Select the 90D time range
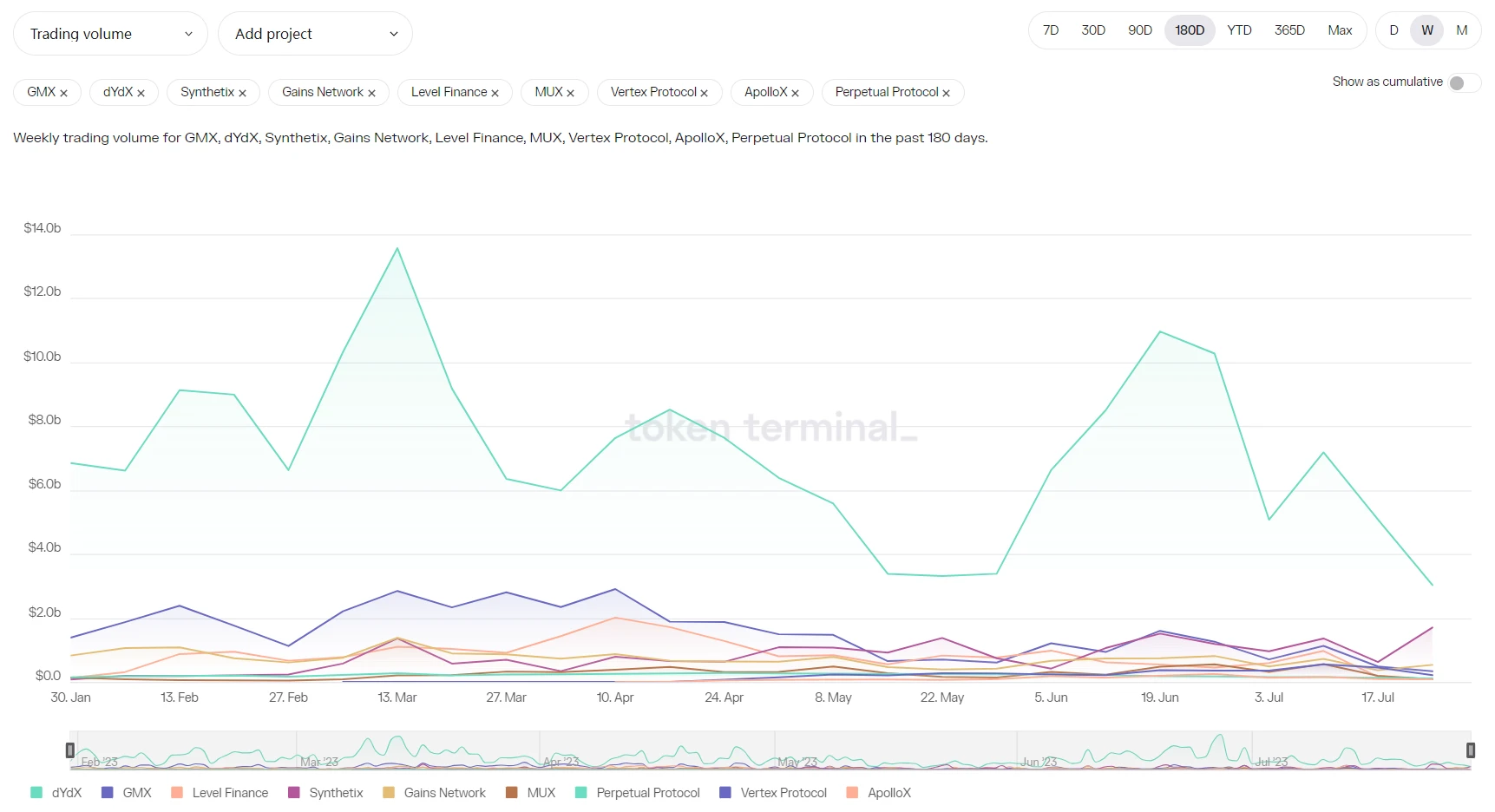1495x812 pixels. coord(1140,30)
